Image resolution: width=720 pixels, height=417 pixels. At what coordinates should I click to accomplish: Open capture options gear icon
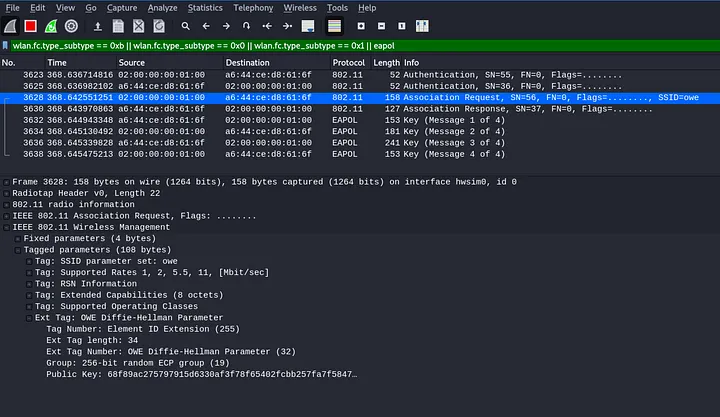pyautogui.click(x=72, y=25)
